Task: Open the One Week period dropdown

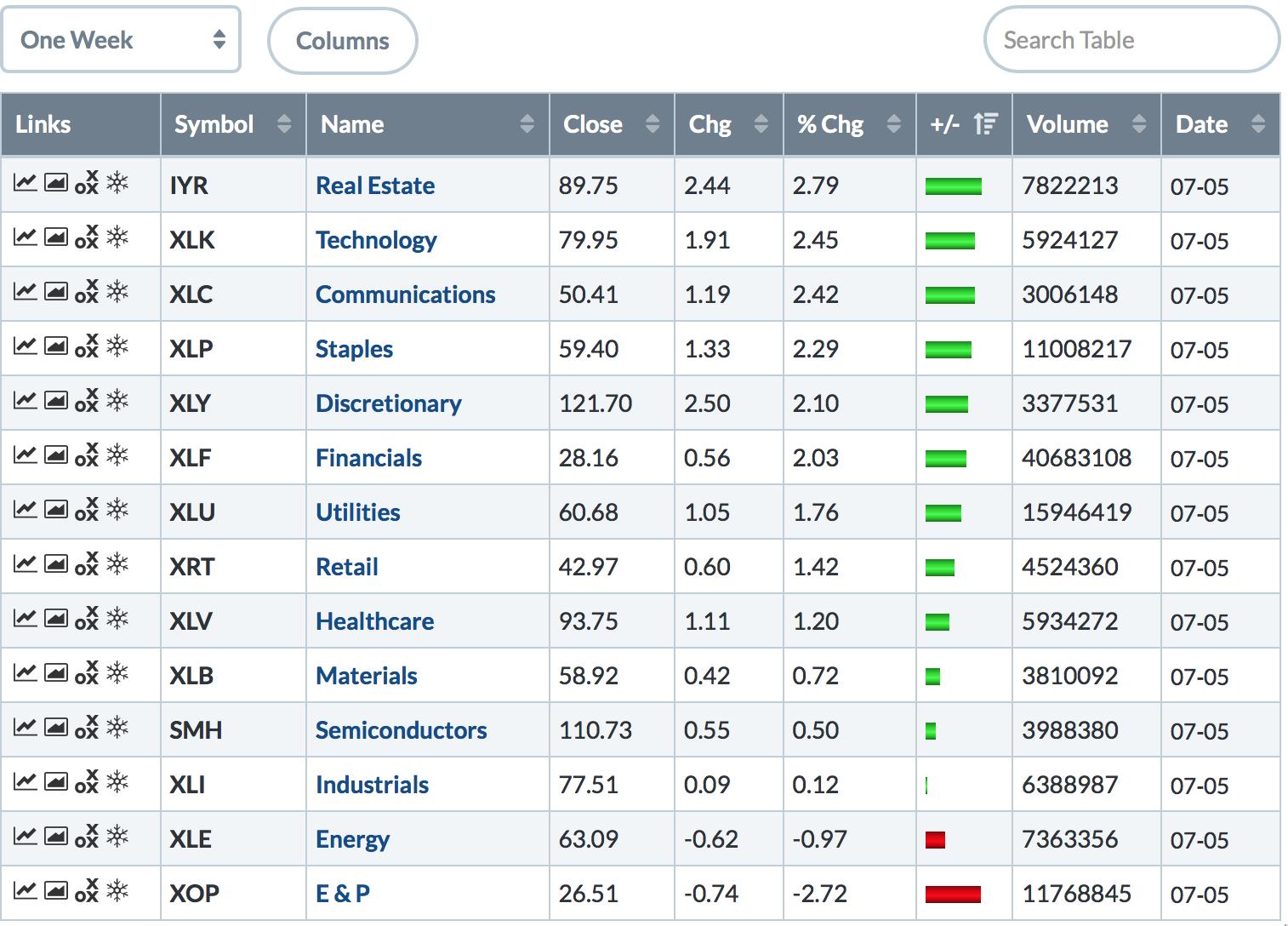Action: coord(122,40)
